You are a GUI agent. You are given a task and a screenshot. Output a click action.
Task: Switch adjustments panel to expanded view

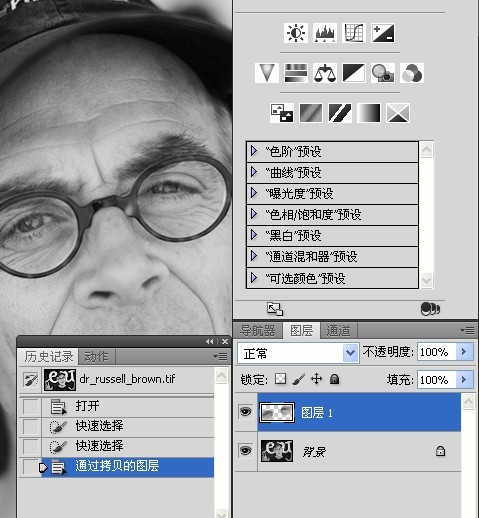tap(275, 309)
